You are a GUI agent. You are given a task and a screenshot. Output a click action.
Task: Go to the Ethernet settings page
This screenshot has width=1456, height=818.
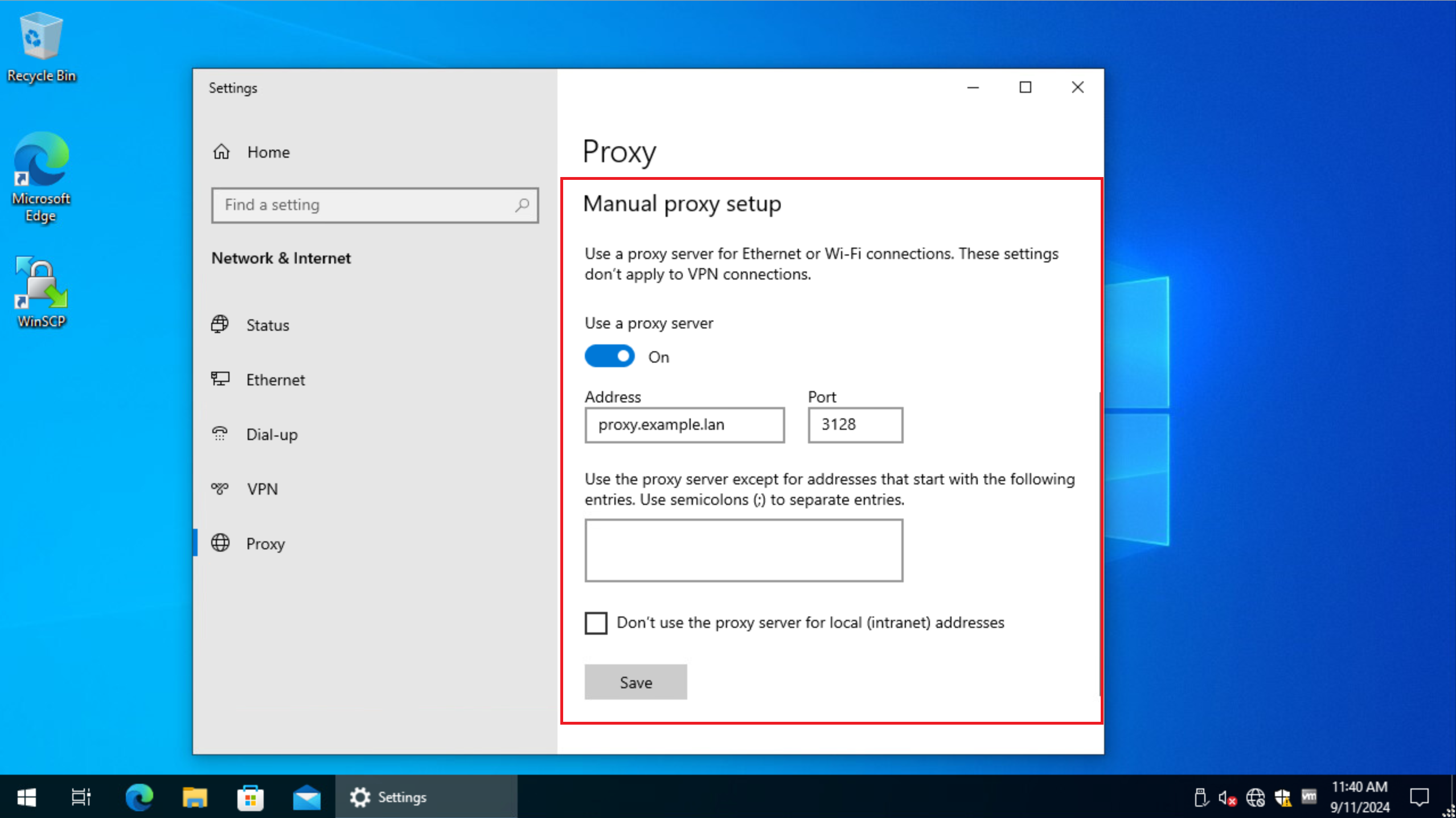pyautogui.click(x=275, y=380)
